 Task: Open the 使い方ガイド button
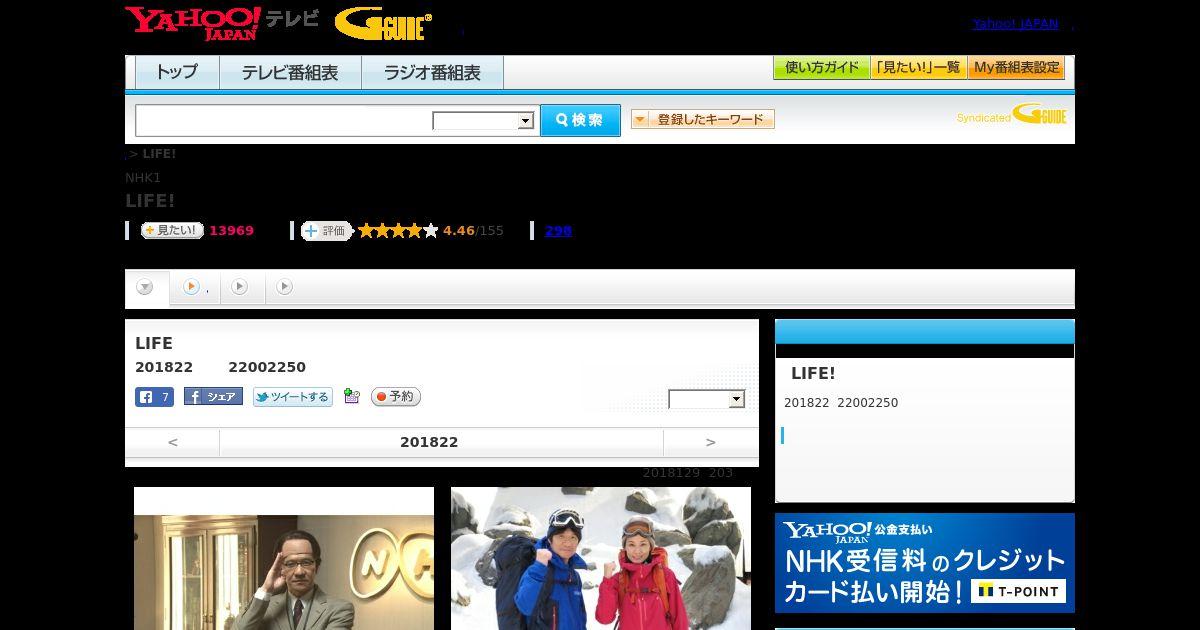pos(822,68)
